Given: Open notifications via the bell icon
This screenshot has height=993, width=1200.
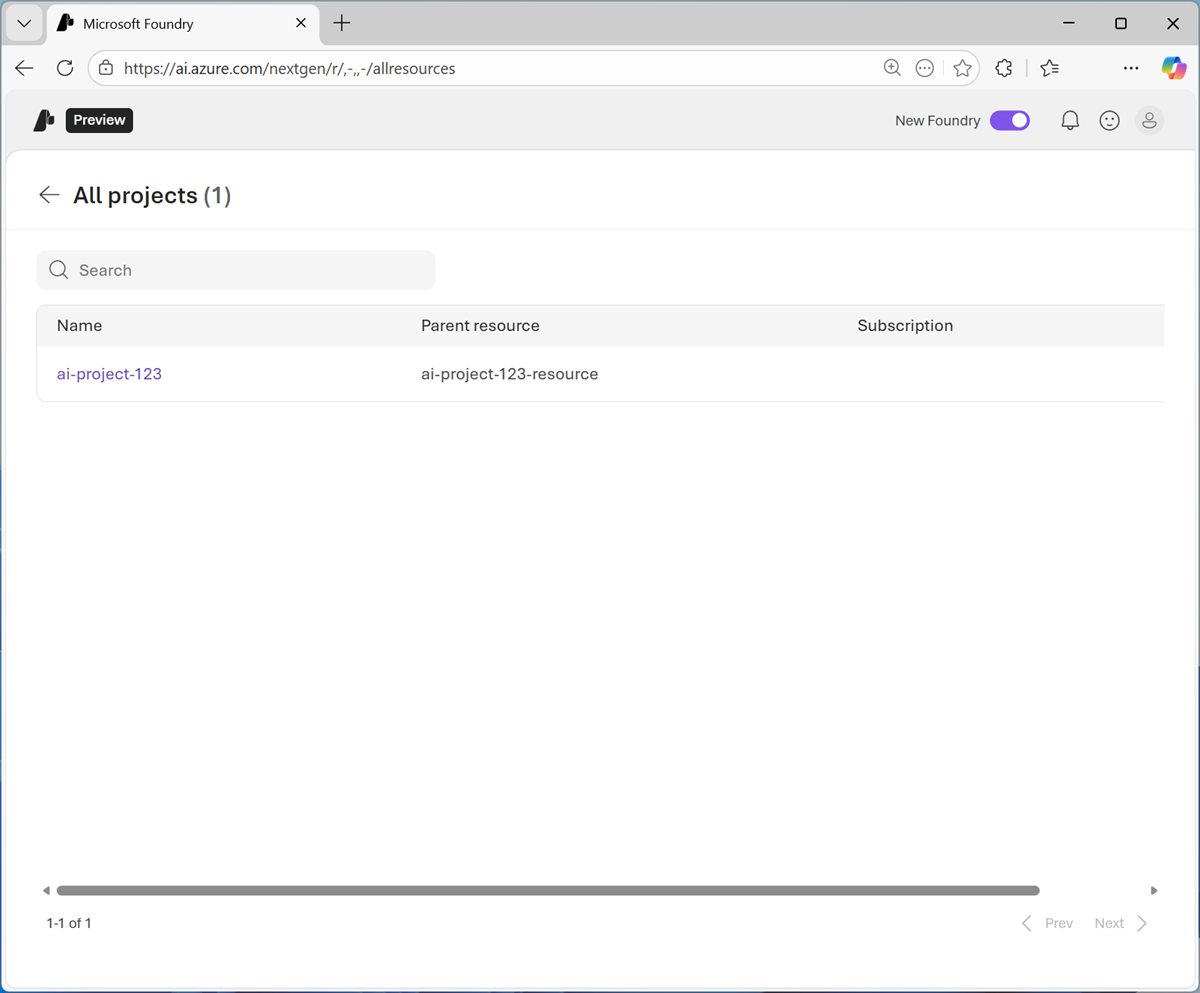Looking at the screenshot, I should [x=1069, y=120].
